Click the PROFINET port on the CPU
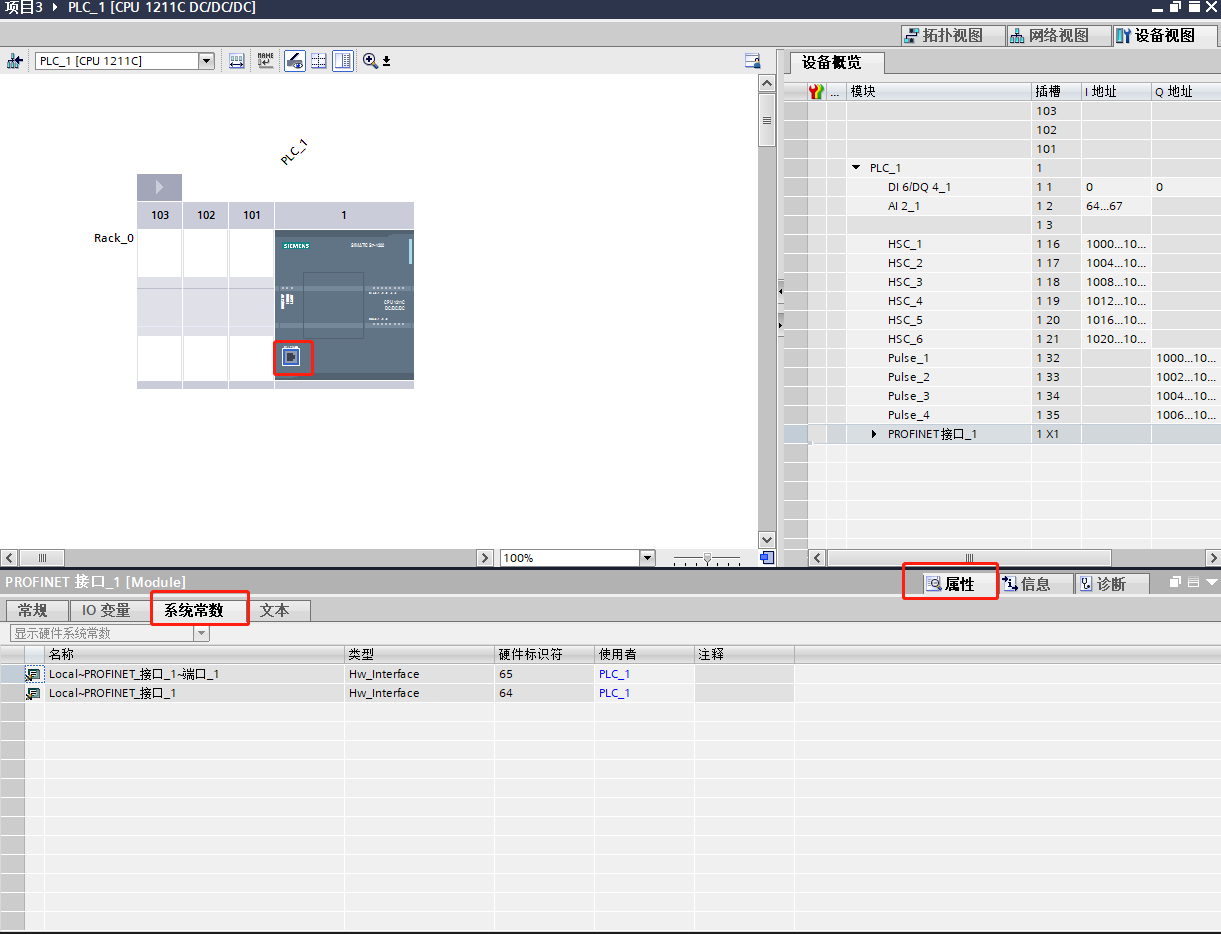Image resolution: width=1221 pixels, height=934 pixels. pyautogui.click(x=291, y=357)
